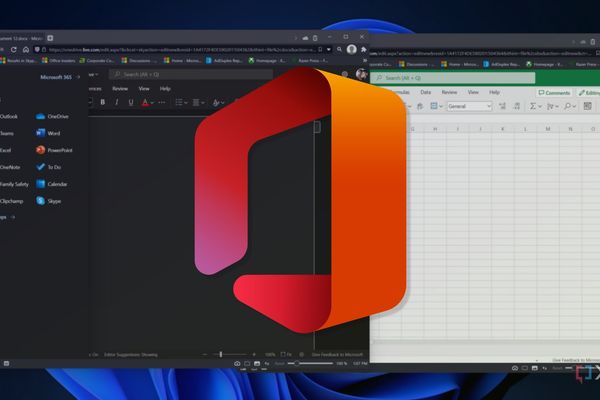Open Calendar from the app launcher
The image size is (600, 400).
point(52,184)
